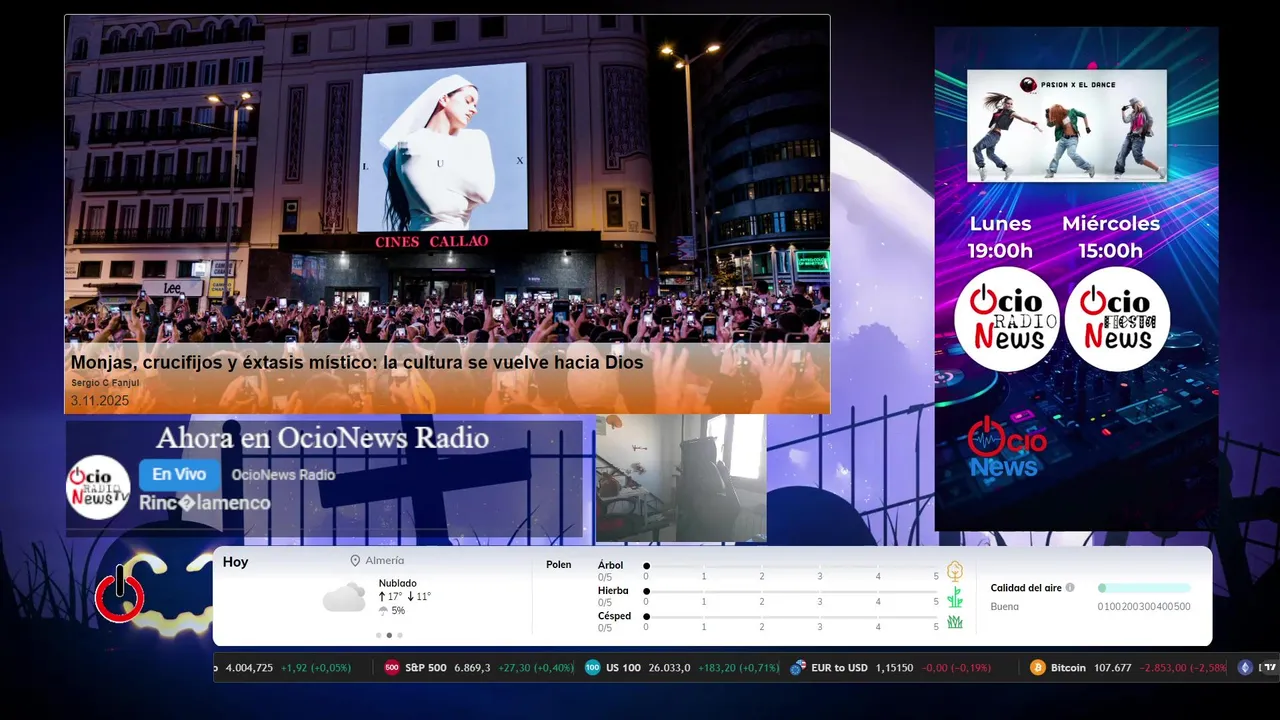Click the OcioNews Radio station label
1280x720 pixels.
(283, 475)
